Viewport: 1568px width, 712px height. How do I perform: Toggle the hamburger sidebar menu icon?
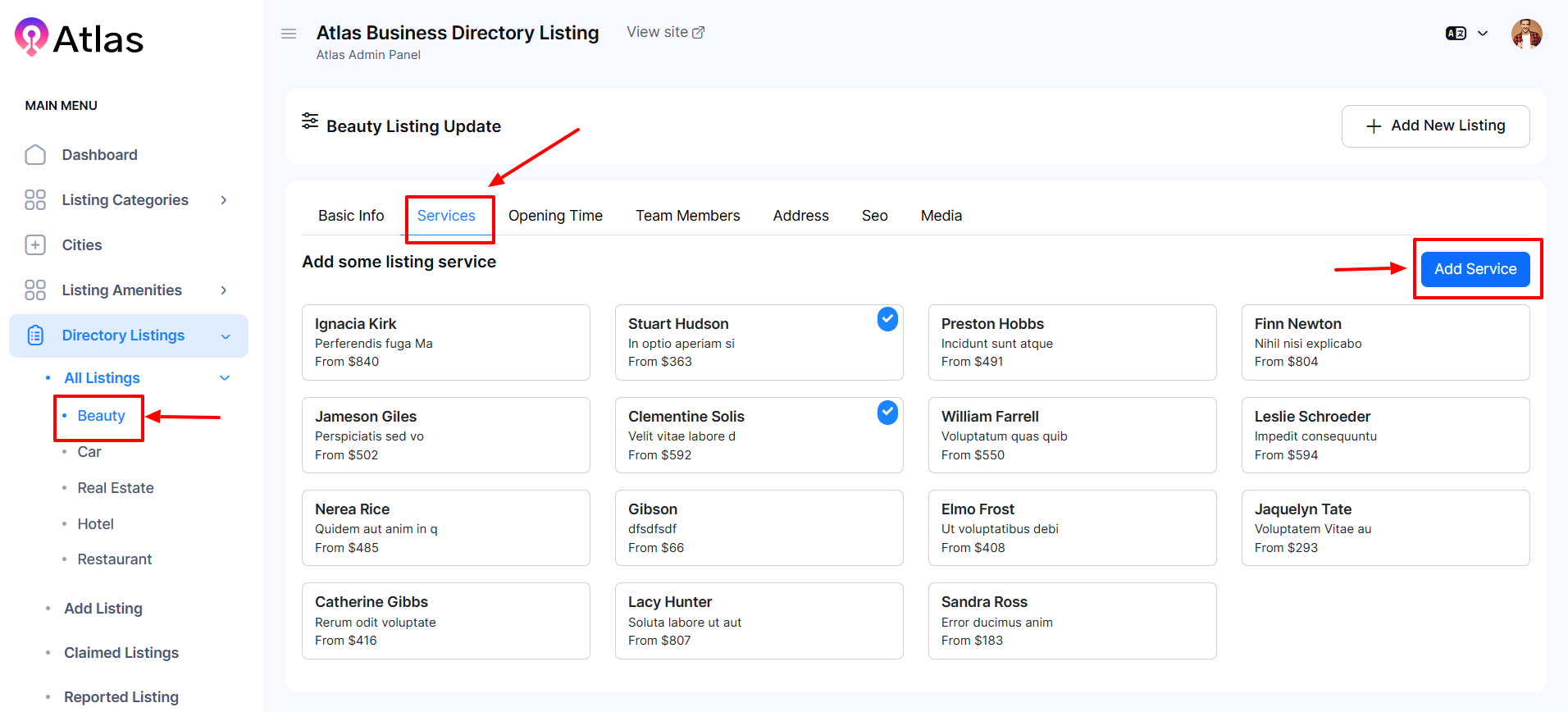289,34
